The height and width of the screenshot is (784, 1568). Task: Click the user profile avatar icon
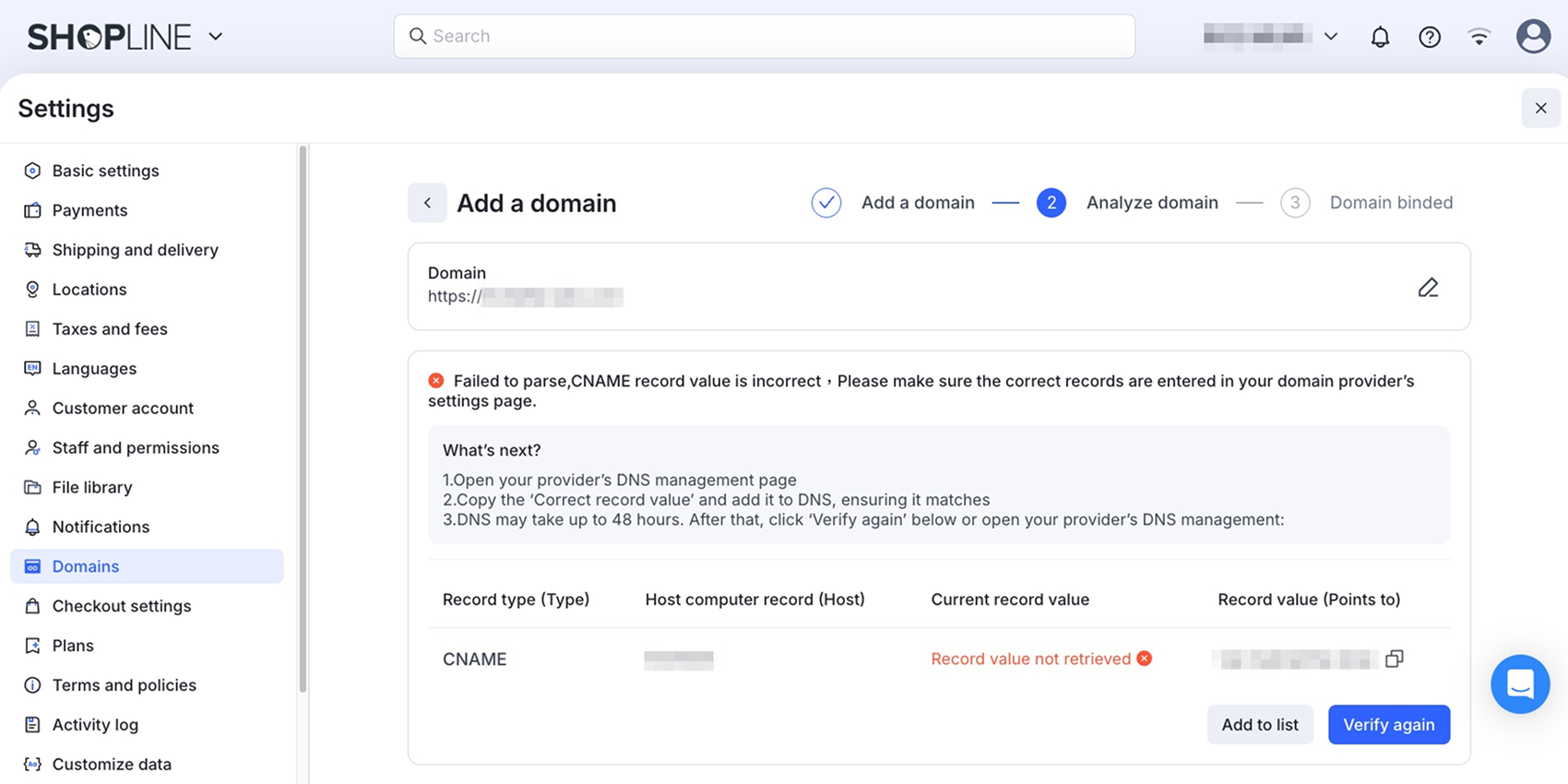click(x=1533, y=37)
